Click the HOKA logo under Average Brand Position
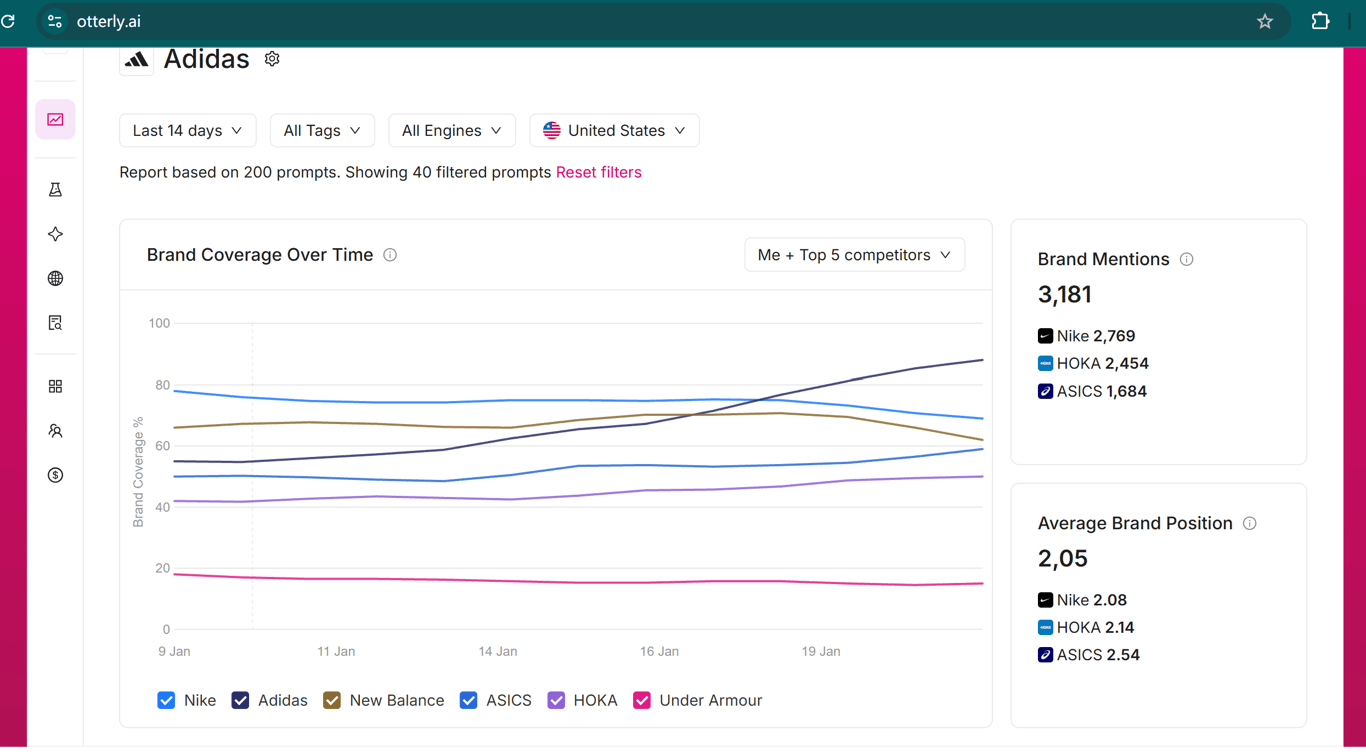Screen dimensions: 1366x755 coord(1045,628)
